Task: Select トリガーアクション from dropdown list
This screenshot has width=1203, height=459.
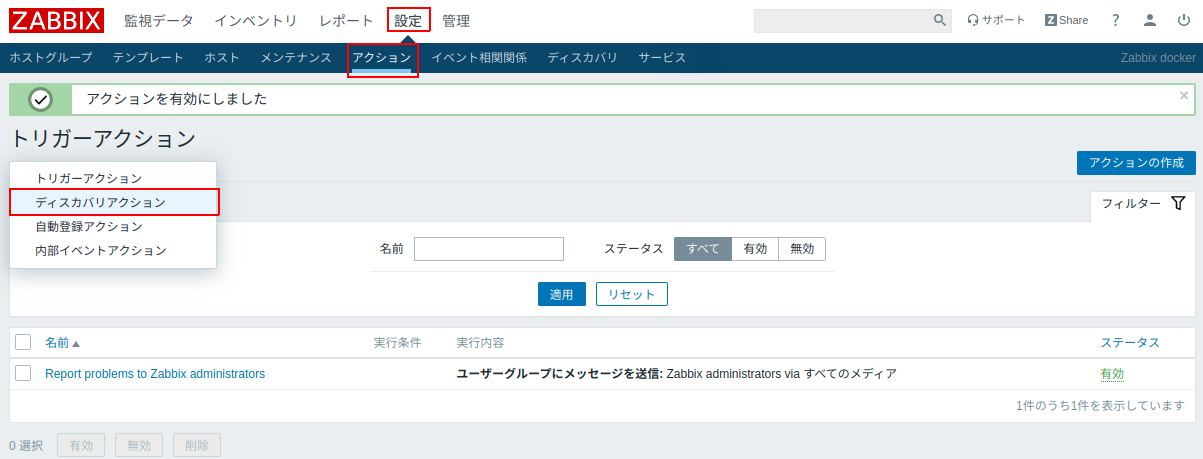Action: tap(113, 178)
